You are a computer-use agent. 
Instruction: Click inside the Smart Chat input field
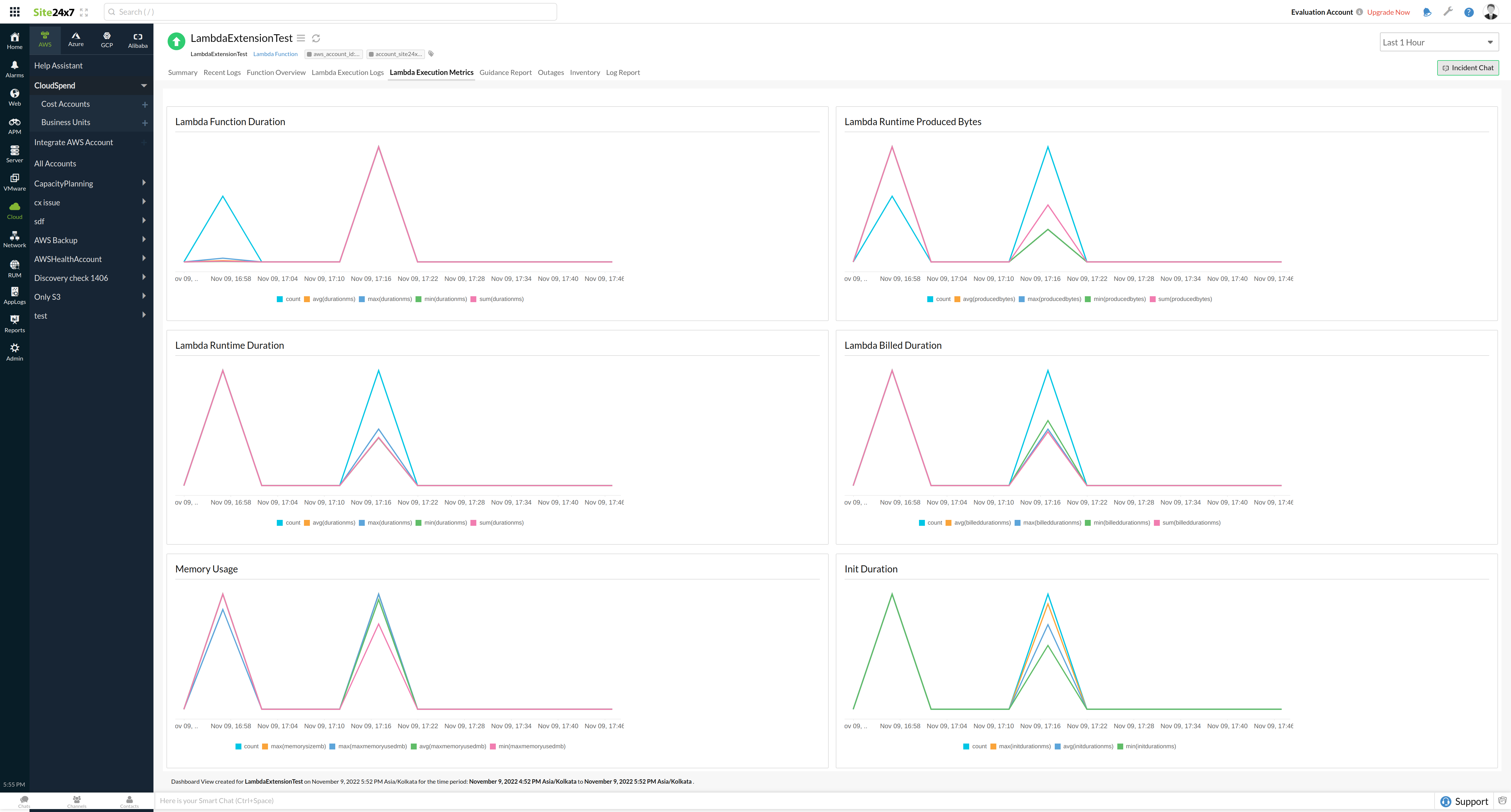coord(469,800)
